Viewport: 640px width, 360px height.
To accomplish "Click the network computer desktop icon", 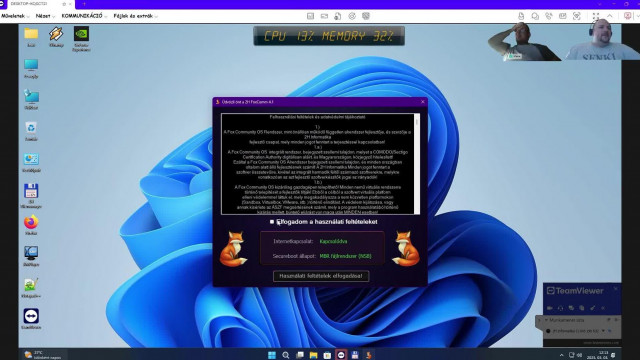I will coord(31,100).
